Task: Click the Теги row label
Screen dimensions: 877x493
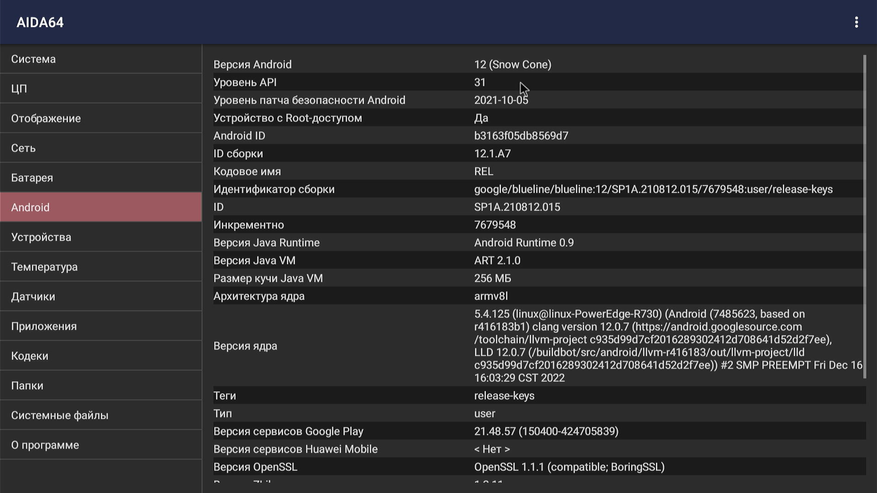Action: pos(224,396)
